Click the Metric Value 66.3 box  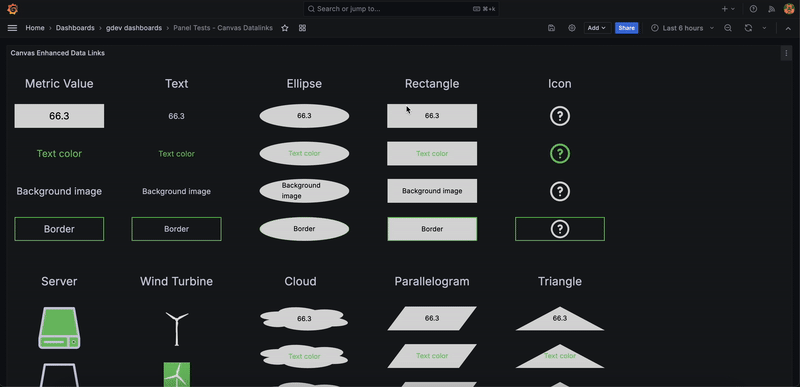[x=59, y=116]
